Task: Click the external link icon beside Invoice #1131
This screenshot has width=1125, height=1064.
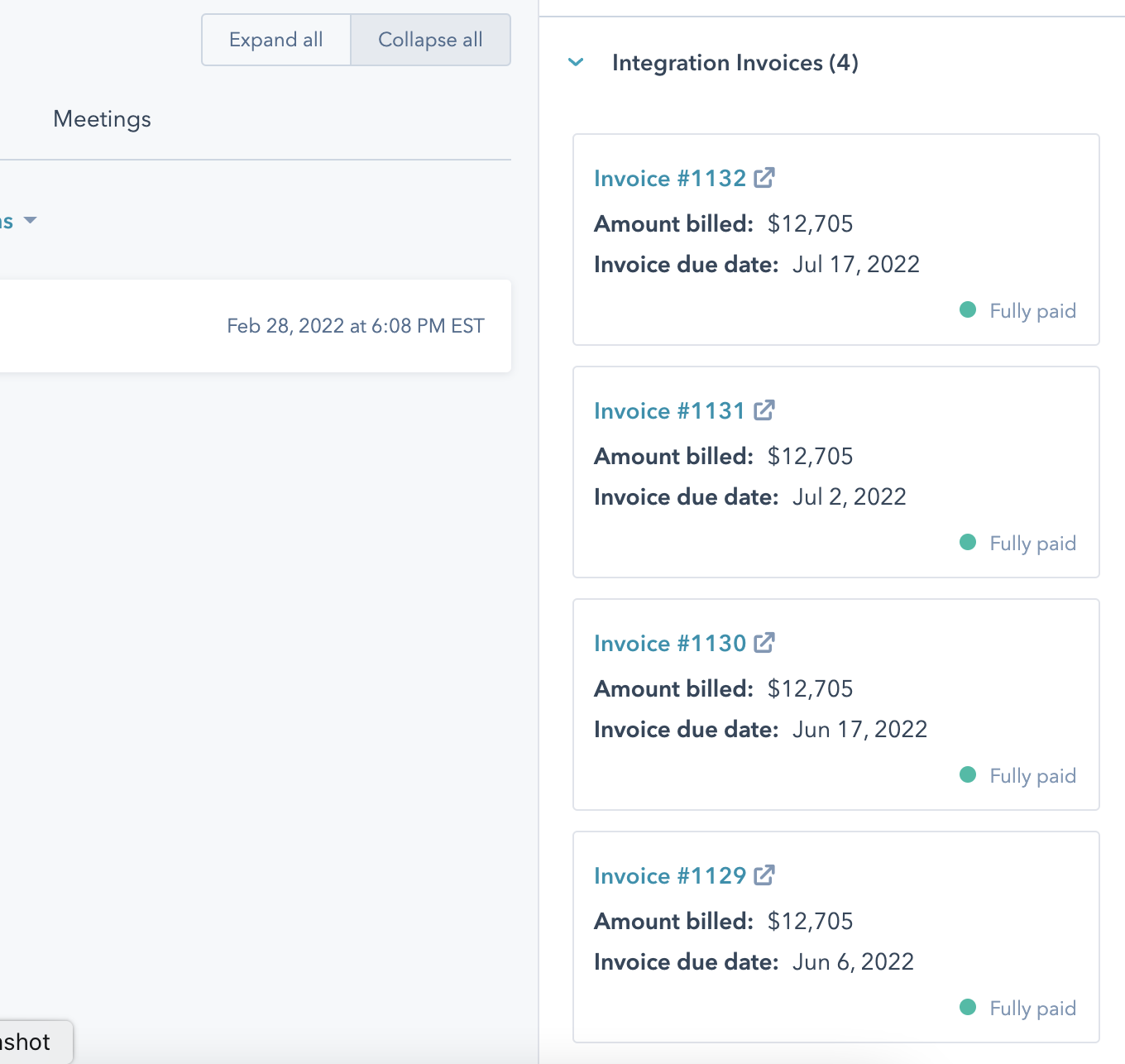Action: click(766, 410)
